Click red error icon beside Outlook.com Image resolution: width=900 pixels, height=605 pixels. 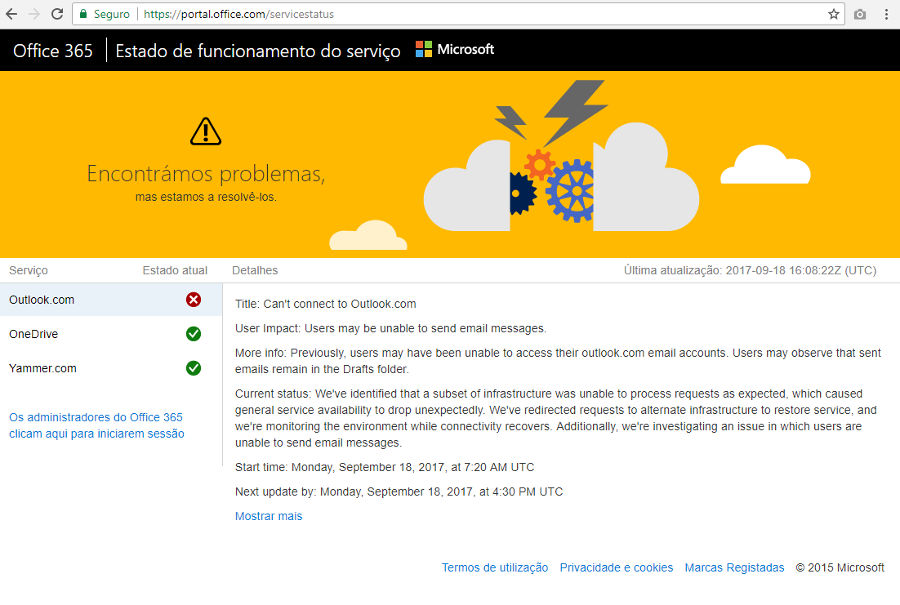(193, 300)
